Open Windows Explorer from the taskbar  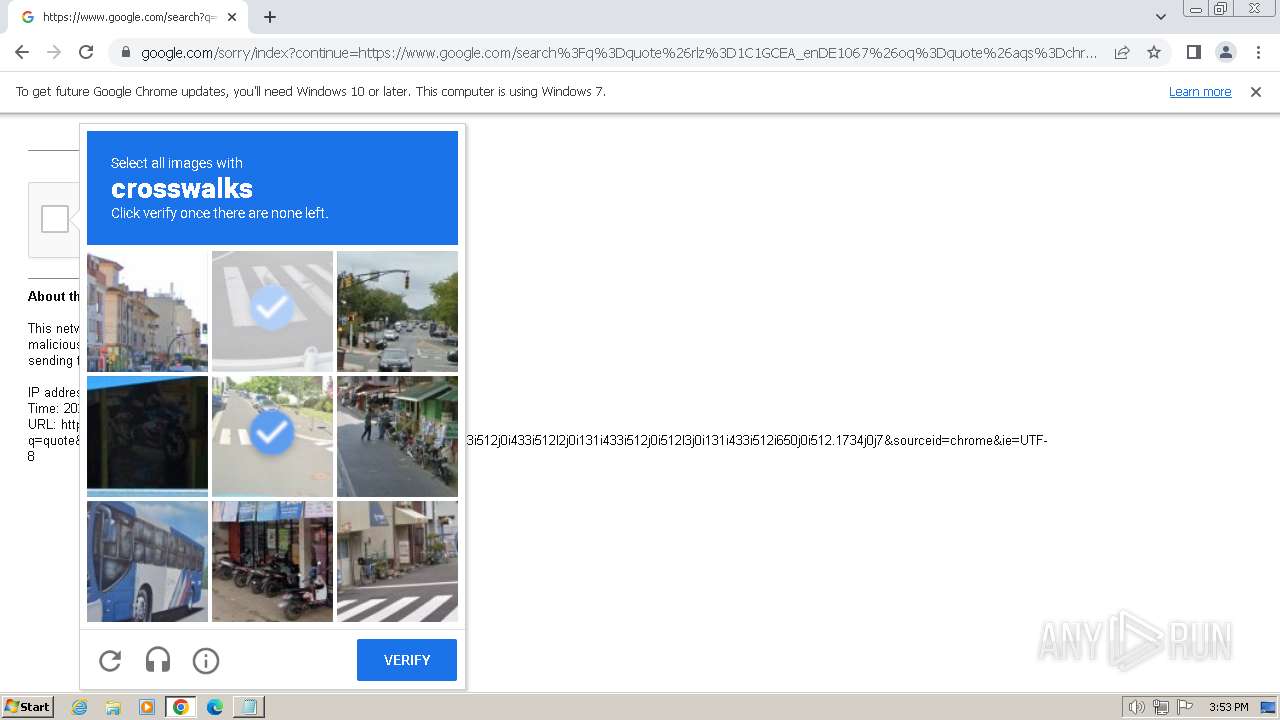(113, 707)
